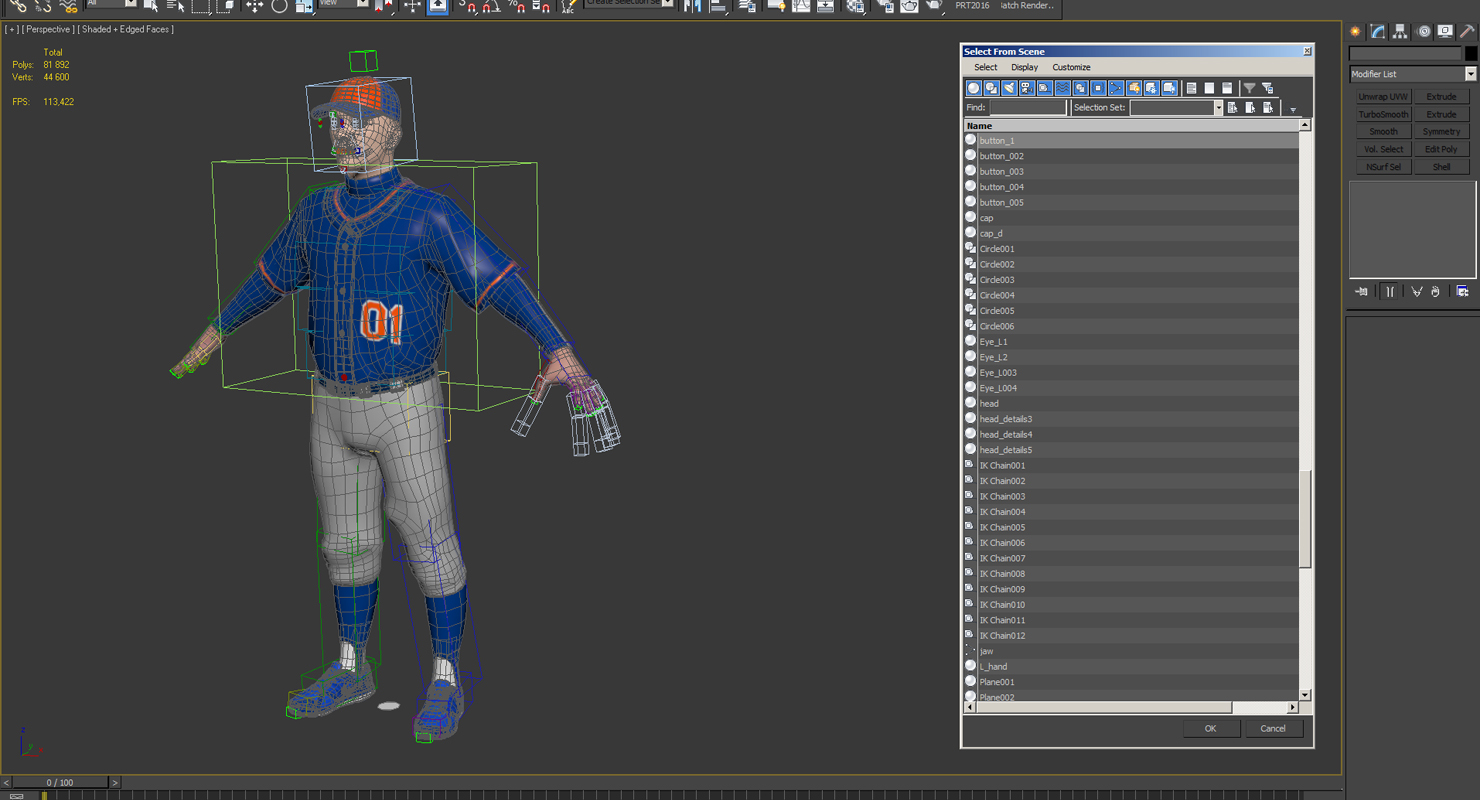Click the Display Containers filter icon
The height and width of the screenshot is (800, 1480).
[x=1134, y=88]
